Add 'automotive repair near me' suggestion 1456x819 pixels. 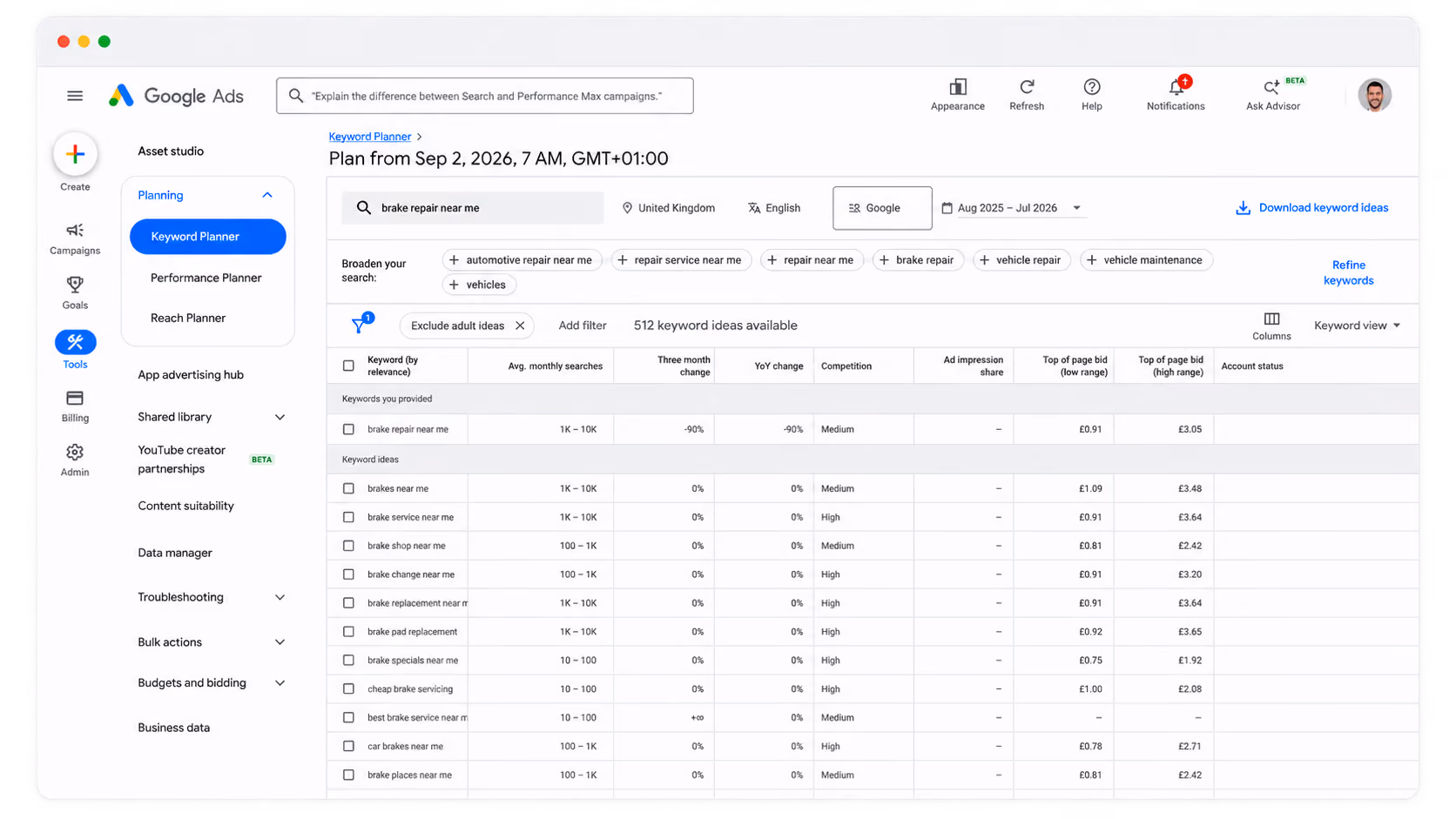[x=522, y=260]
